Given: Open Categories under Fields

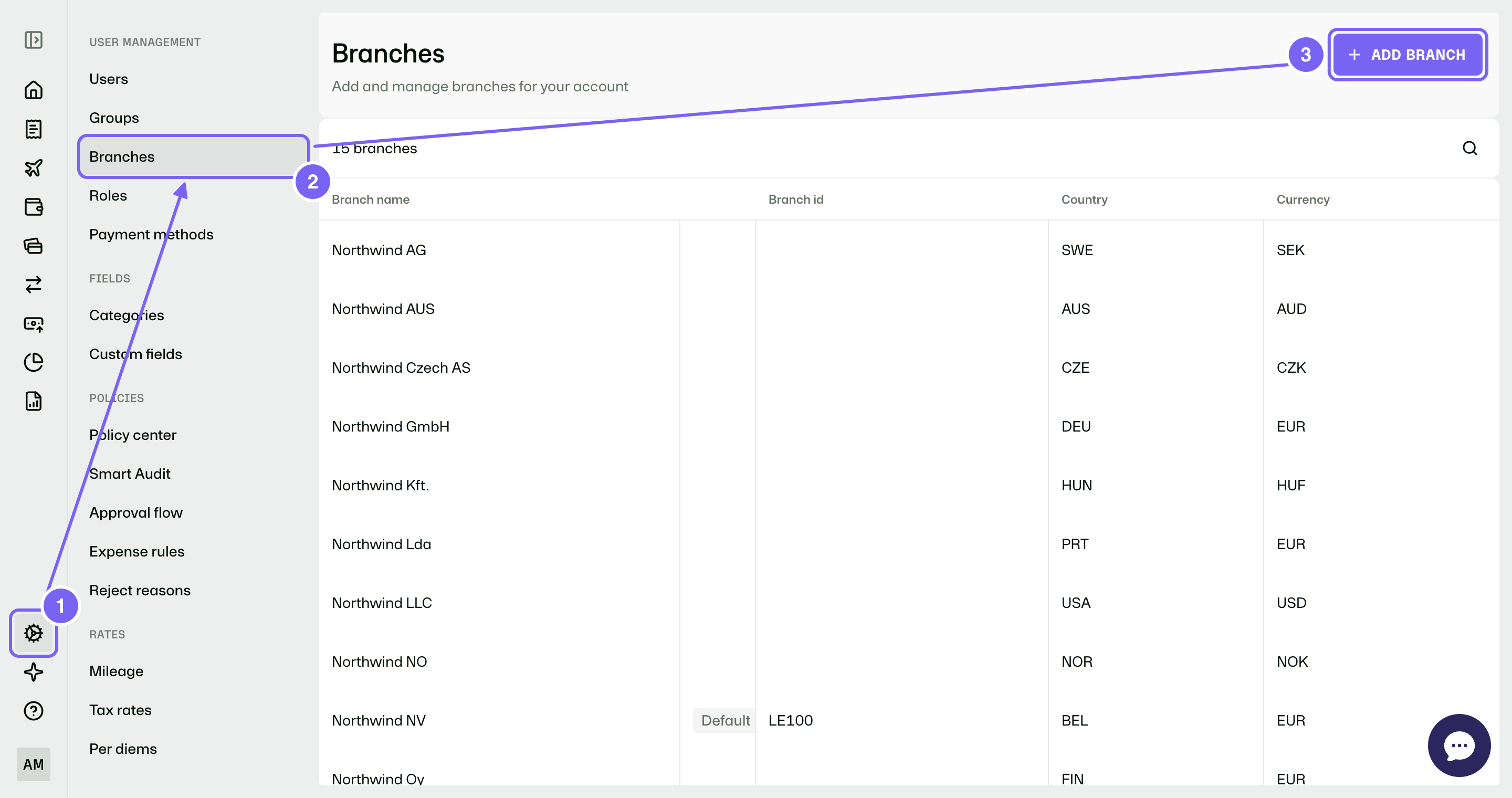Looking at the screenshot, I should pos(127,315).
